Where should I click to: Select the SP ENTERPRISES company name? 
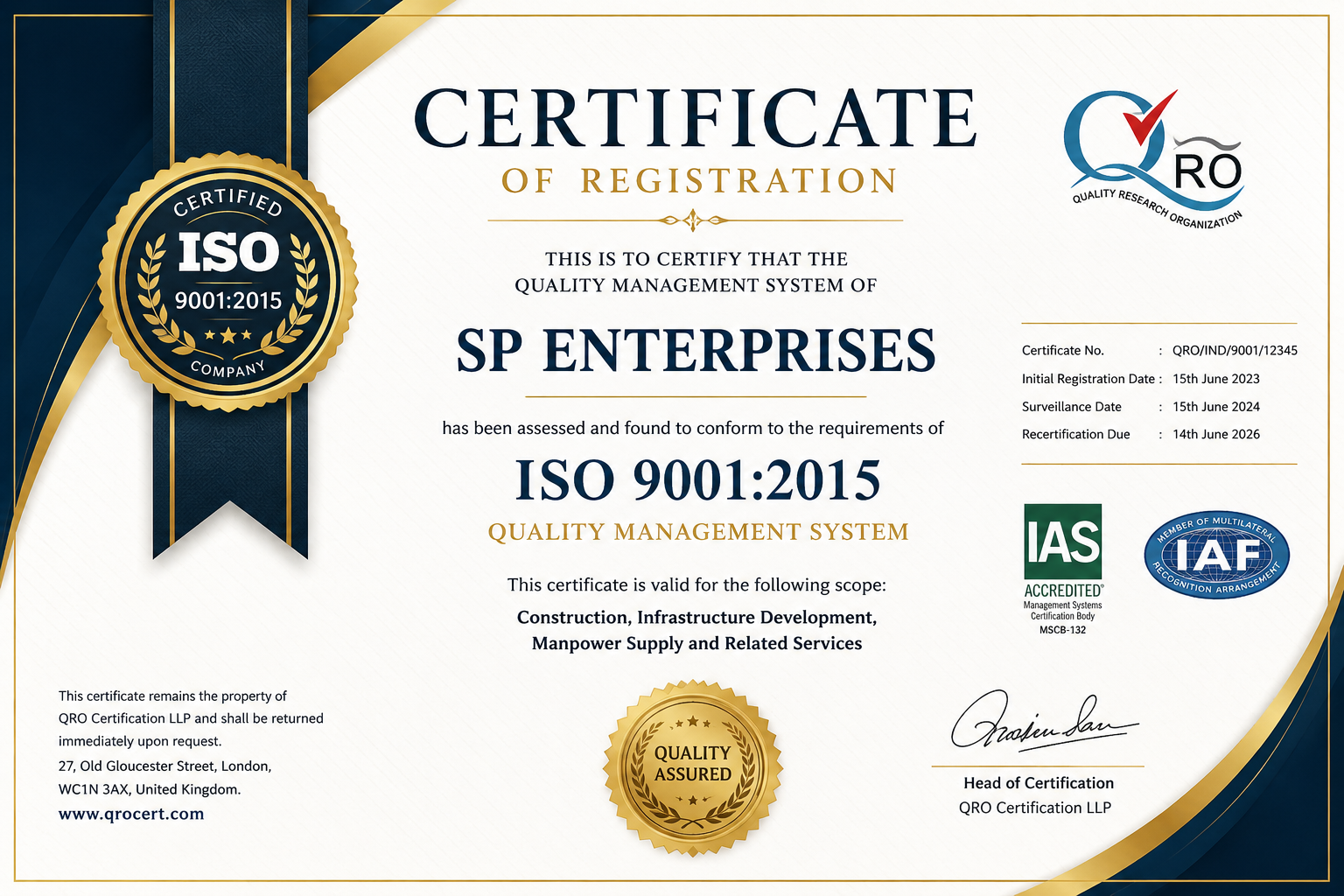coord(696,351)
